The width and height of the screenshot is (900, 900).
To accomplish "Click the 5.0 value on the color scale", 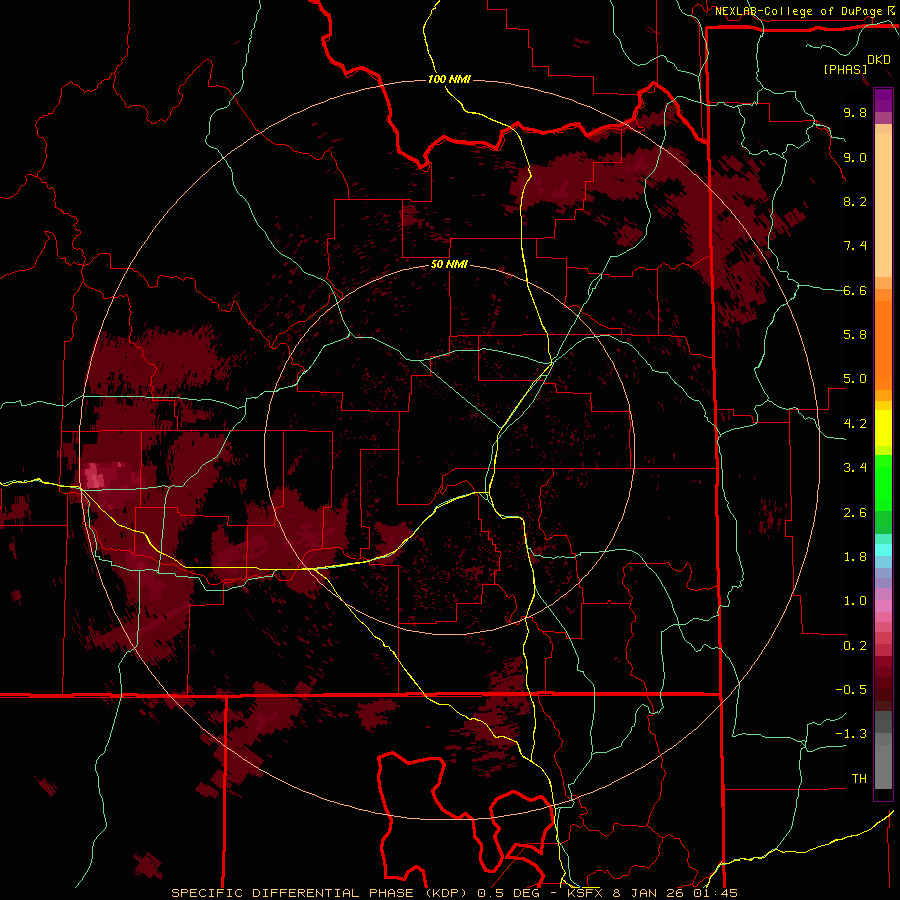I will pos(855,379).
